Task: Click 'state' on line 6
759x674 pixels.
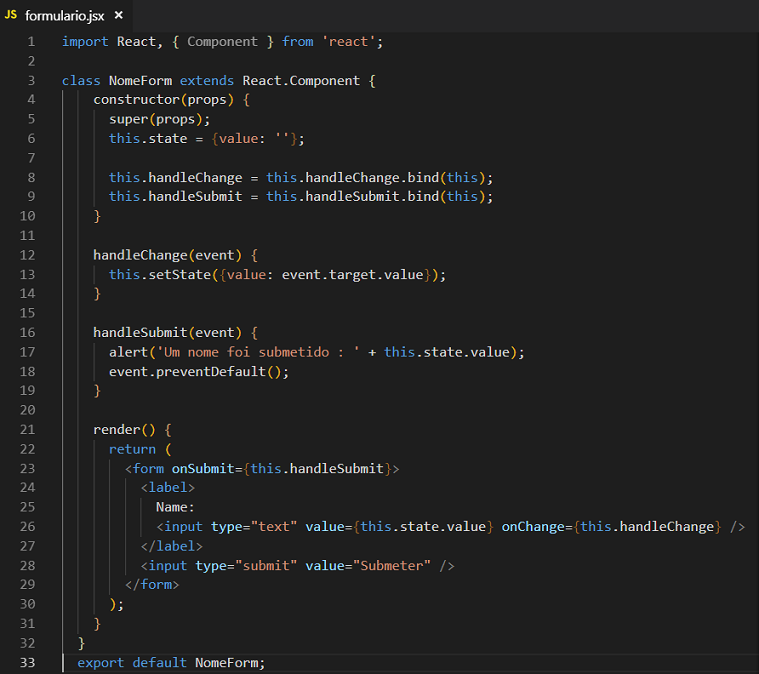Action: tap(167, 139)
